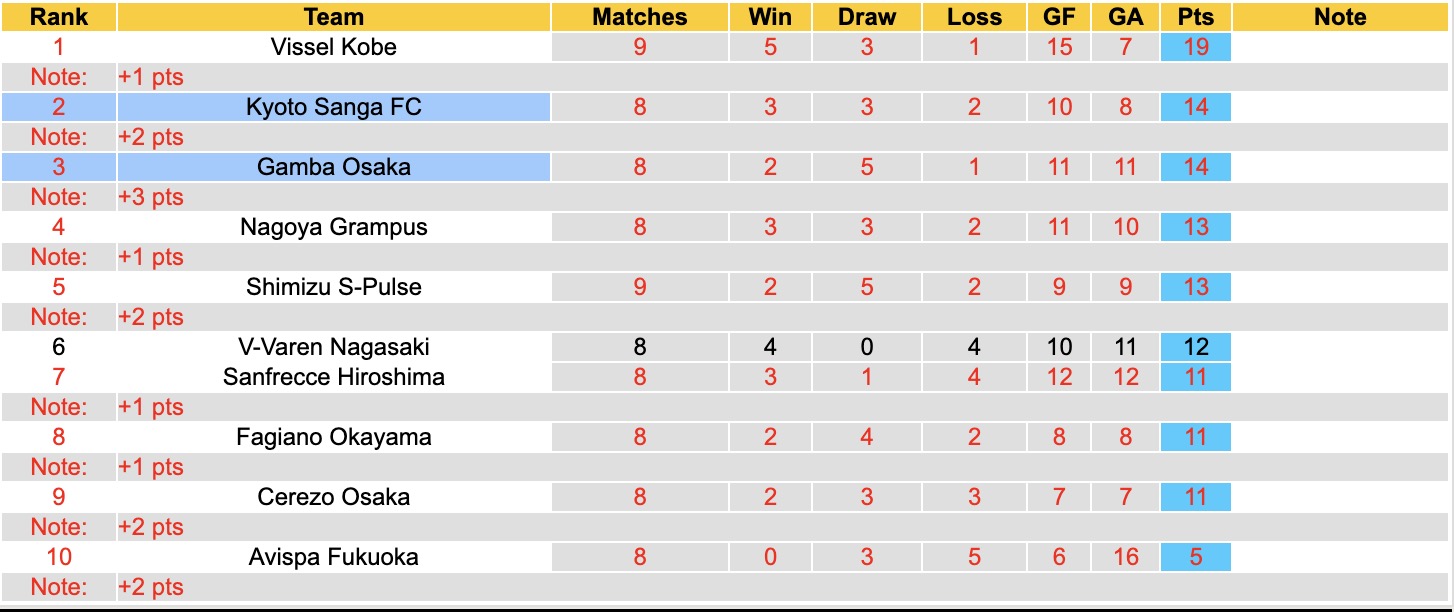Click Sanfrecce Hiroshima in the table
The width and height of the screenshot is (1454, 612).
tap(333, 377)
